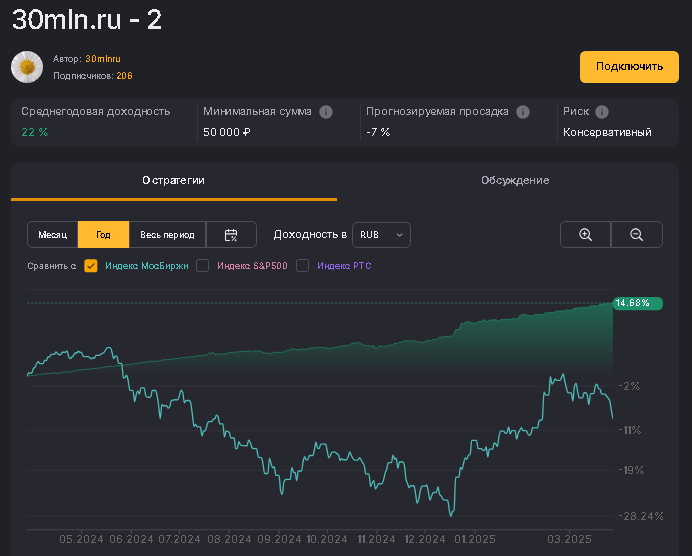This screenshot has height=556, width=692.
Task: Select the Весь период range
Action: point(167,235)
